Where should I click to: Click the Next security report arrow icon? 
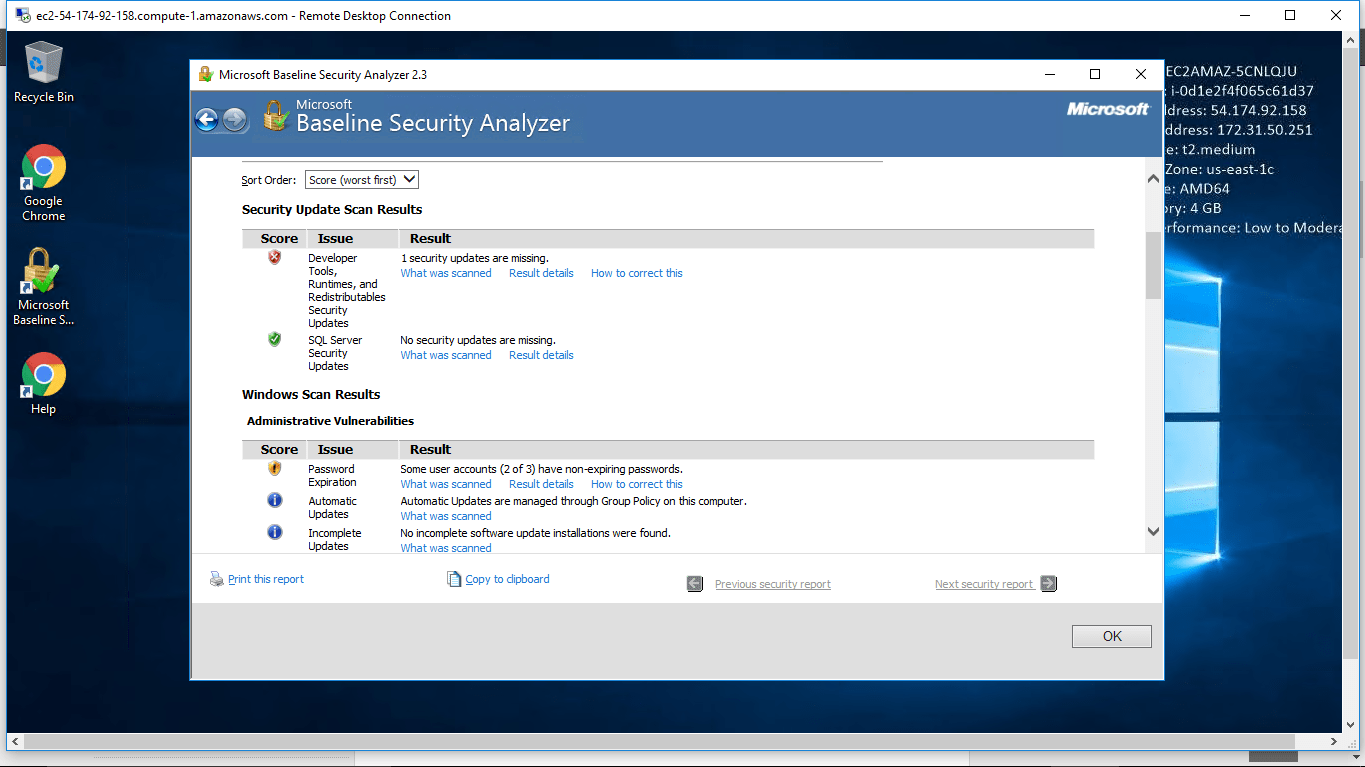[1047, 583]
